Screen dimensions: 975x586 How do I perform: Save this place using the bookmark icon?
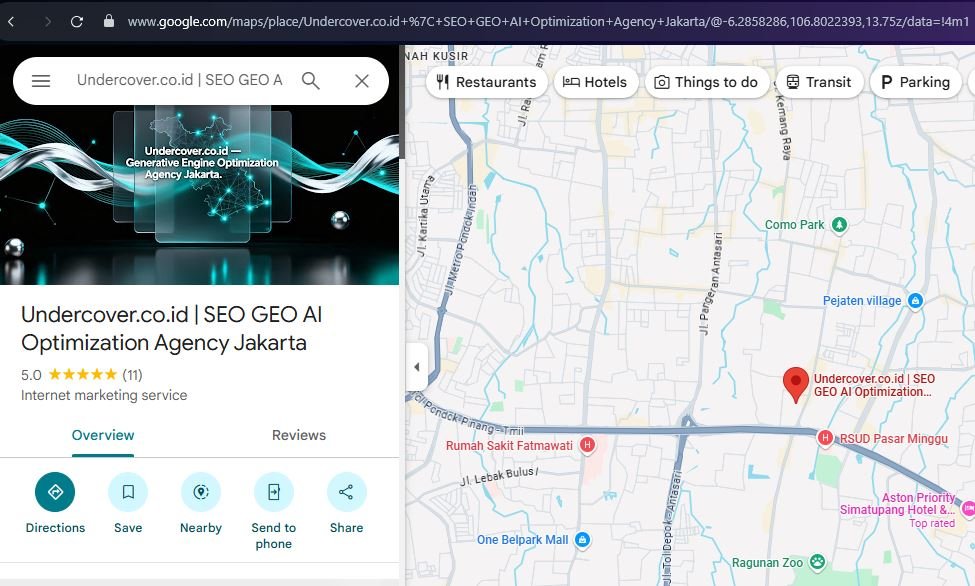(128, 492)
